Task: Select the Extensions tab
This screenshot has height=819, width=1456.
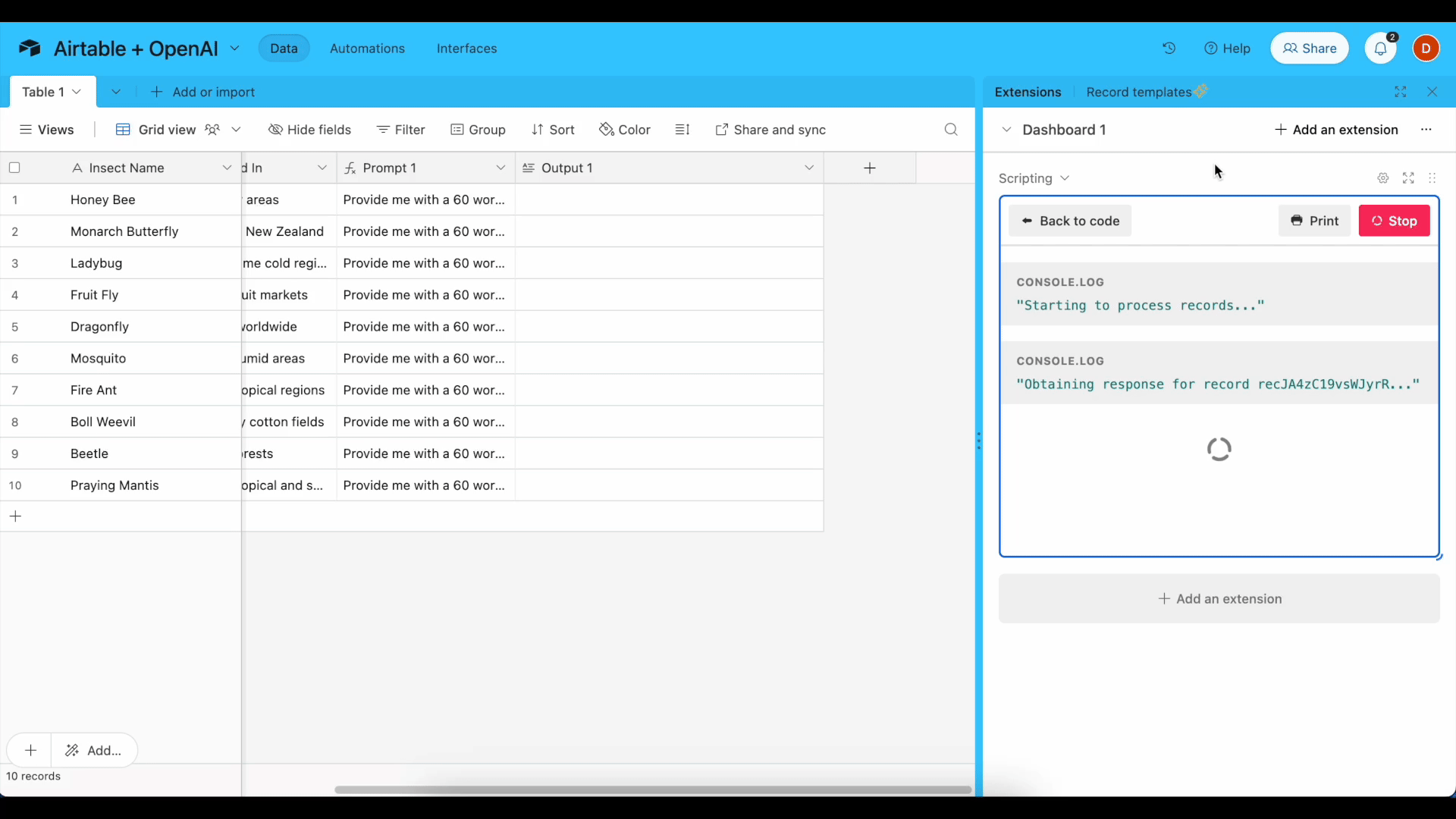Action: click(x=1028, y=92)
